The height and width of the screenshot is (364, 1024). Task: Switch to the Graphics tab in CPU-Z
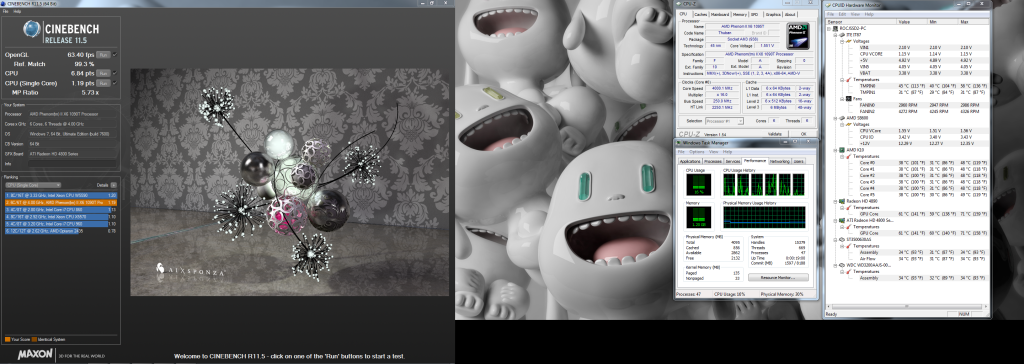point(773,14)
